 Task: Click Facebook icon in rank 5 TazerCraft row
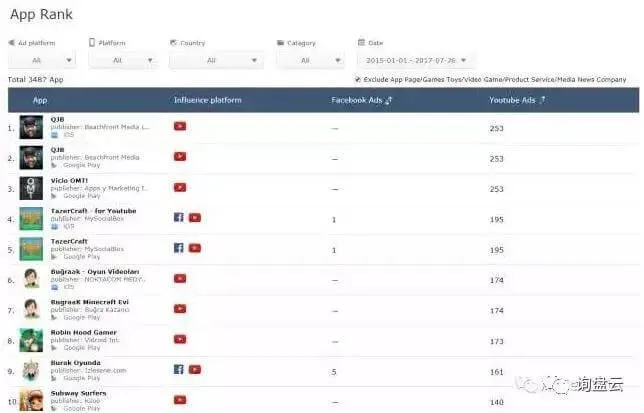[x=179, y=248]
